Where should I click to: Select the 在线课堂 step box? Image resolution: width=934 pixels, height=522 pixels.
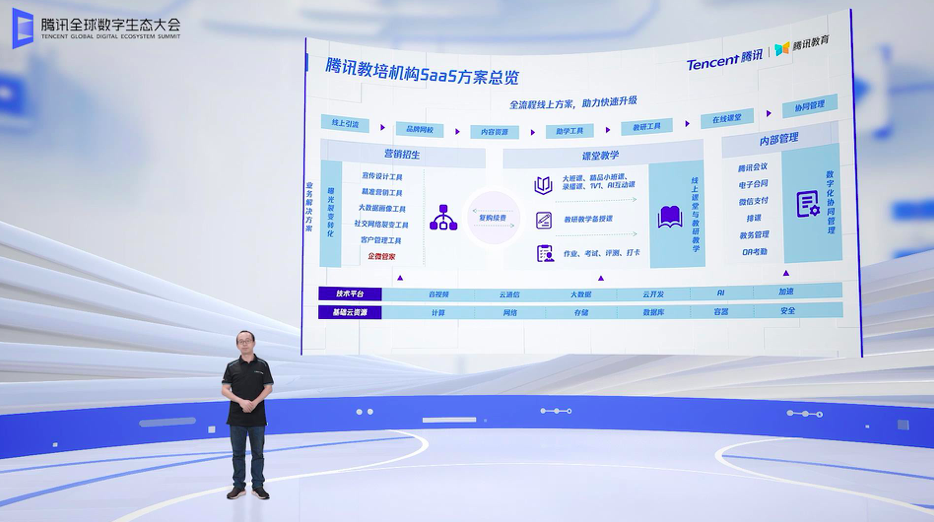(x=726, y=118)
